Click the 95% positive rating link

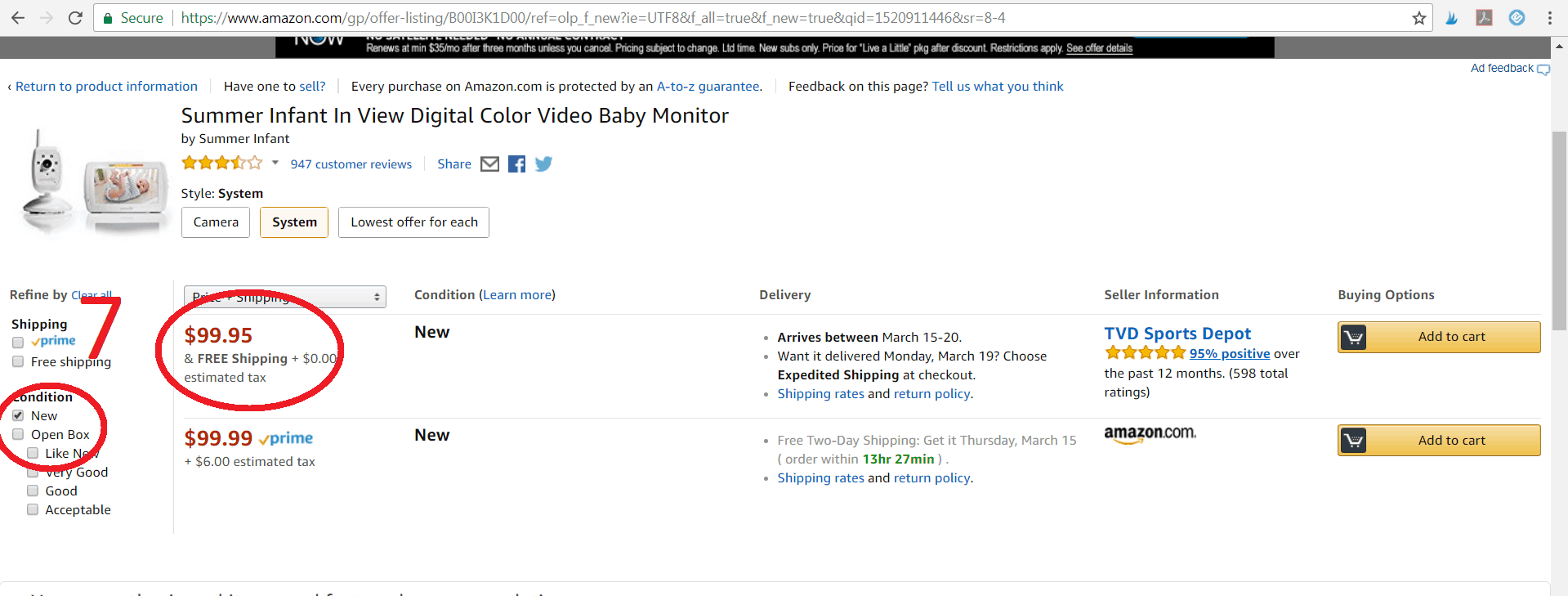coord(1229,353)
